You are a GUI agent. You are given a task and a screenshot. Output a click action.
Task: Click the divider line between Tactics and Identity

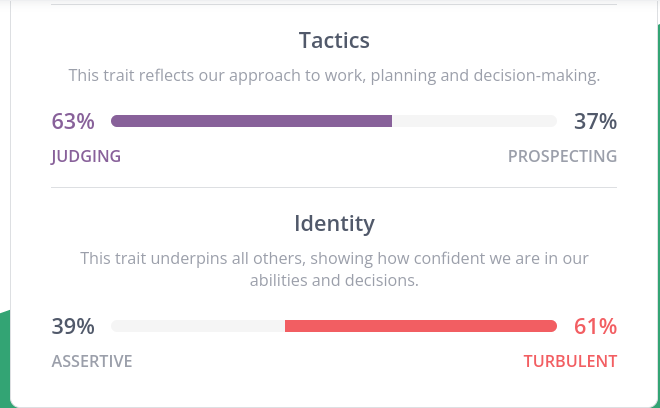(x=334, y=187)
